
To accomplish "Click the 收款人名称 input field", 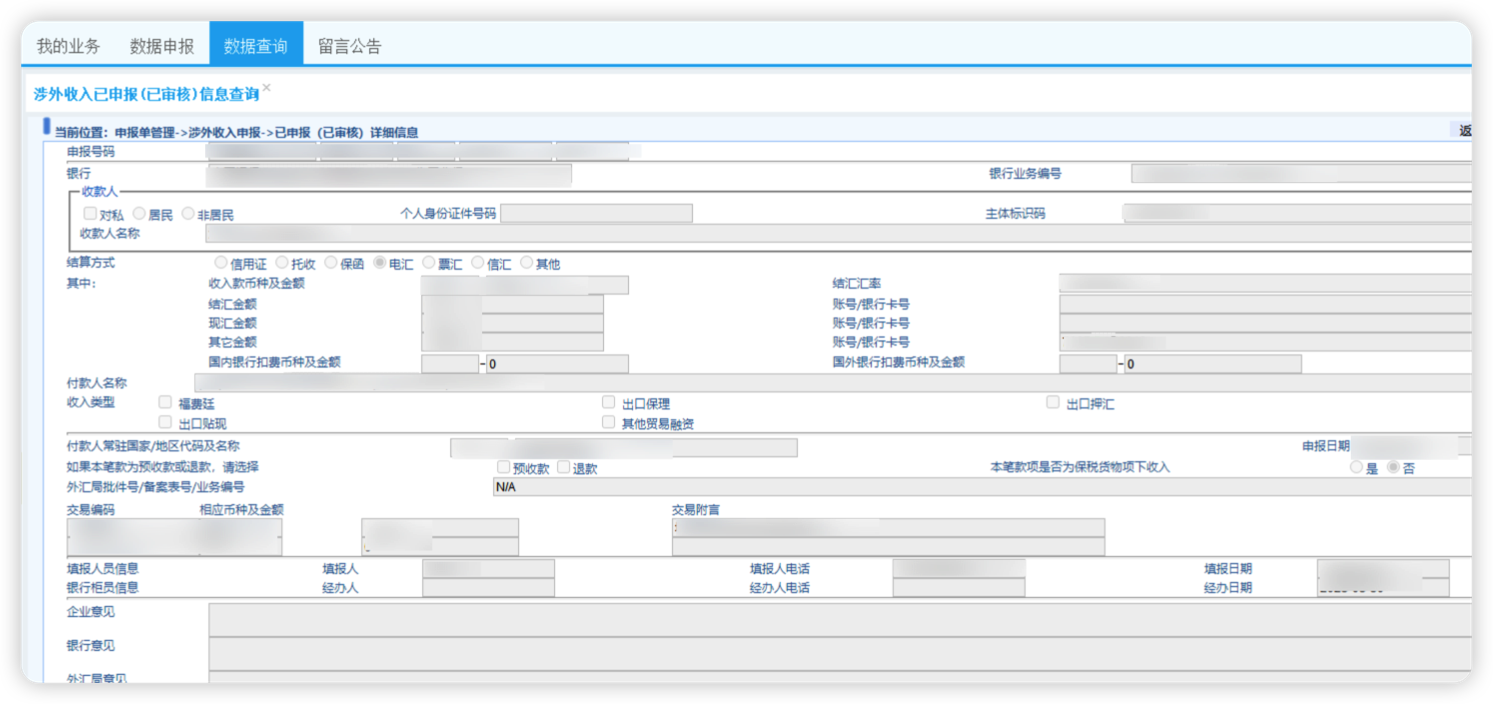I will point(838,233).
